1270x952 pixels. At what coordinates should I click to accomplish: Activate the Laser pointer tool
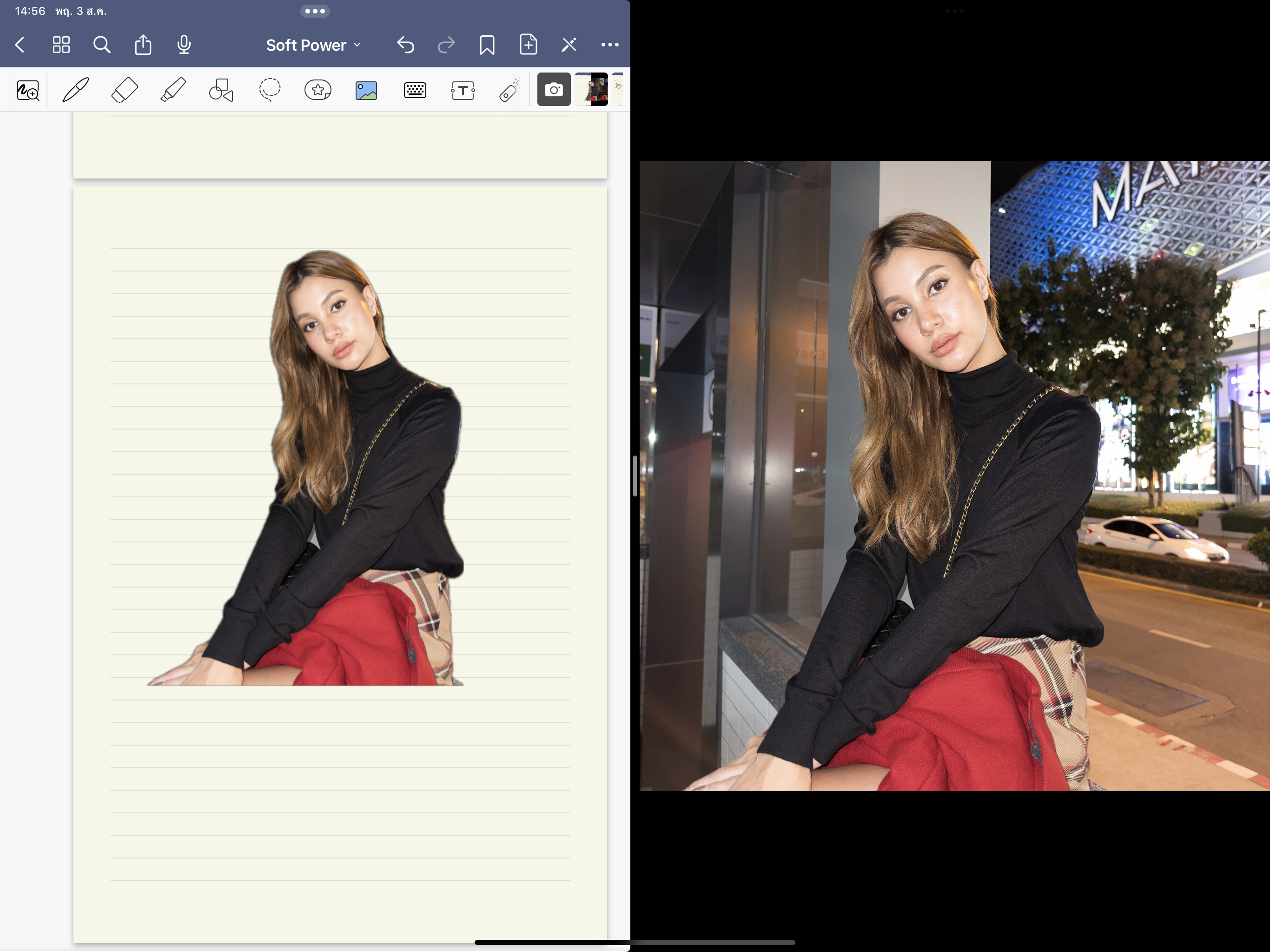click(x=509, y=90)
